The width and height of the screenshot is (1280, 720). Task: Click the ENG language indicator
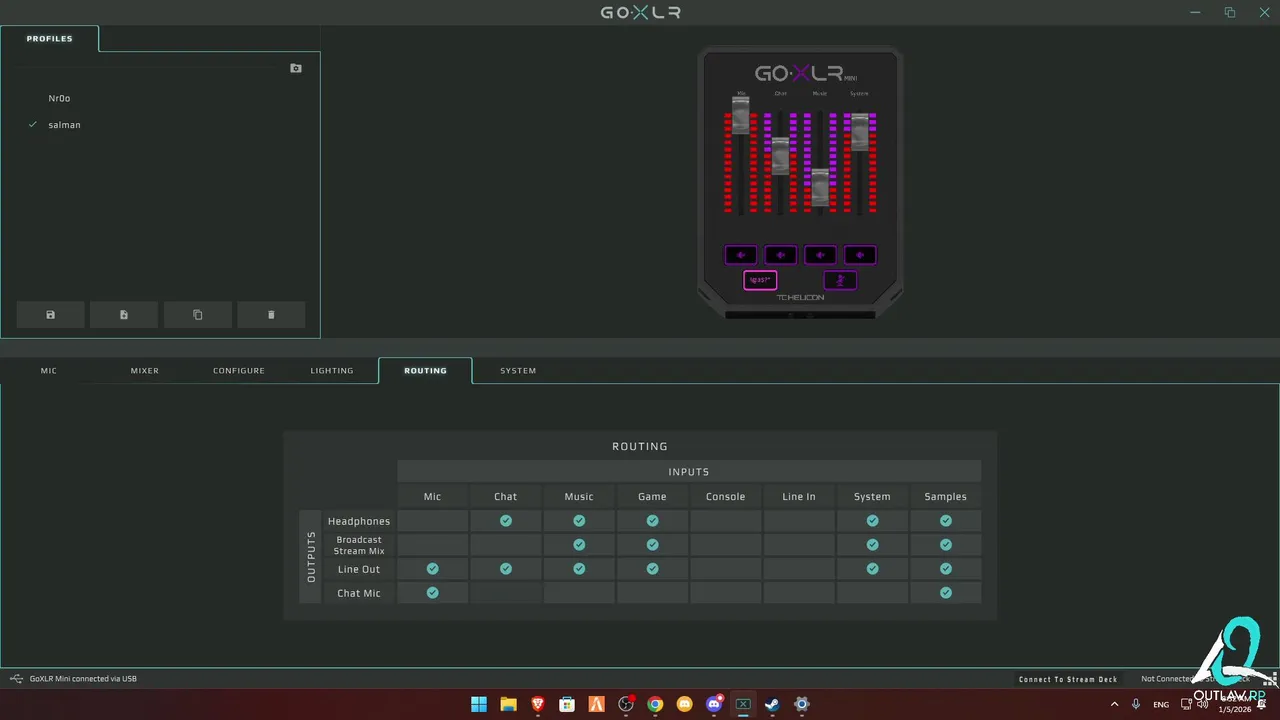tap(1161, 705)
